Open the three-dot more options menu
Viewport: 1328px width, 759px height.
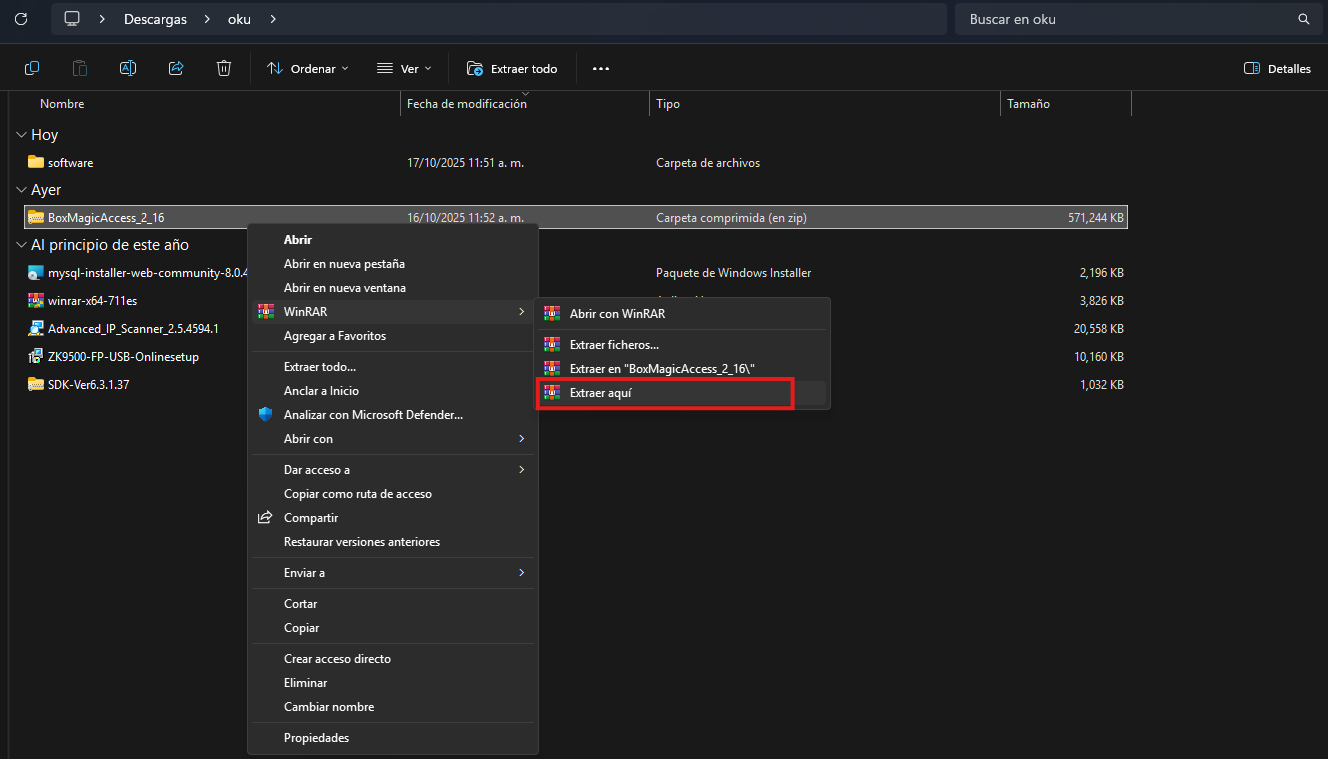(x=601, y=68)
